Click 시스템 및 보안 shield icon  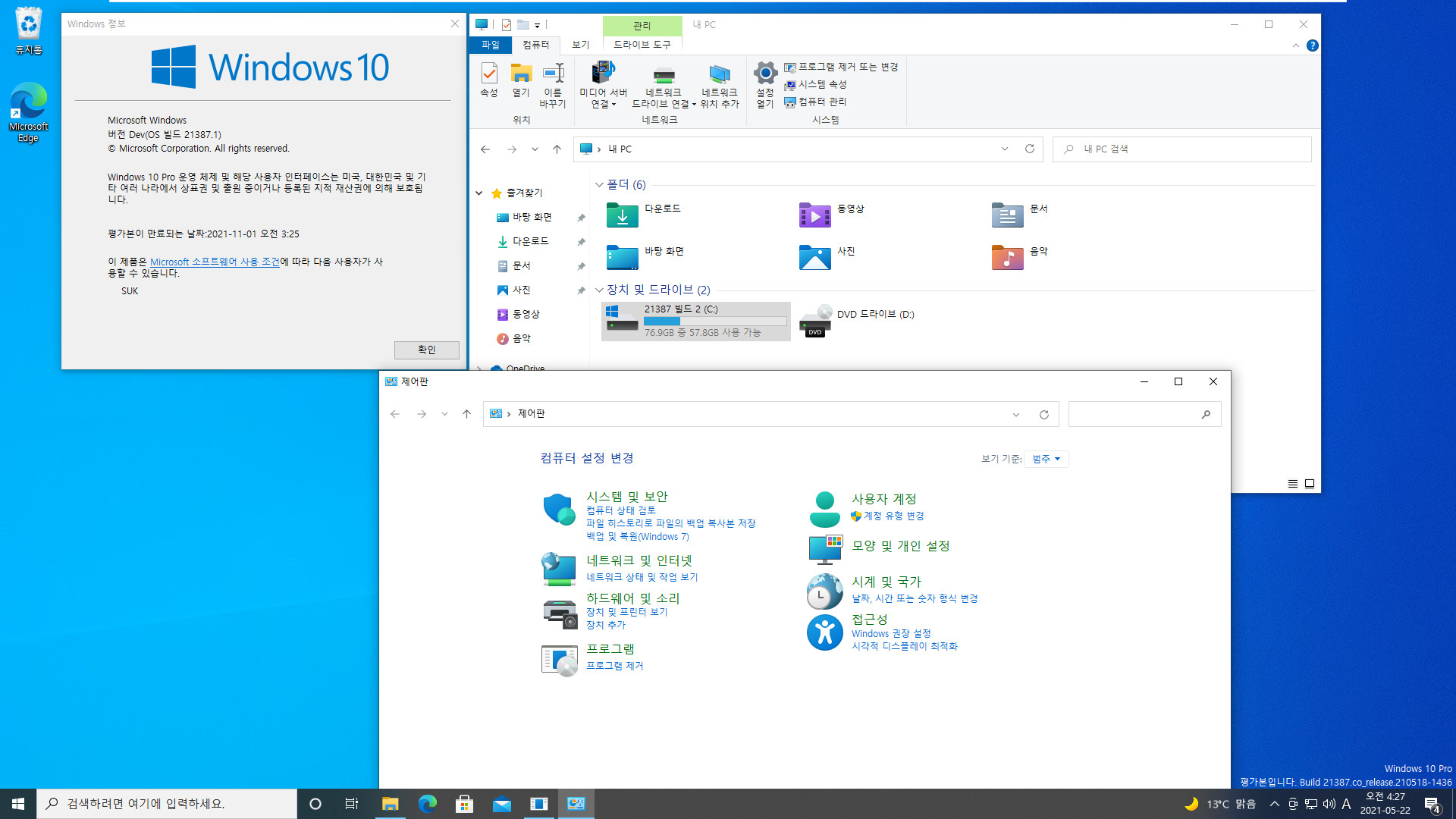pos(559,510)
